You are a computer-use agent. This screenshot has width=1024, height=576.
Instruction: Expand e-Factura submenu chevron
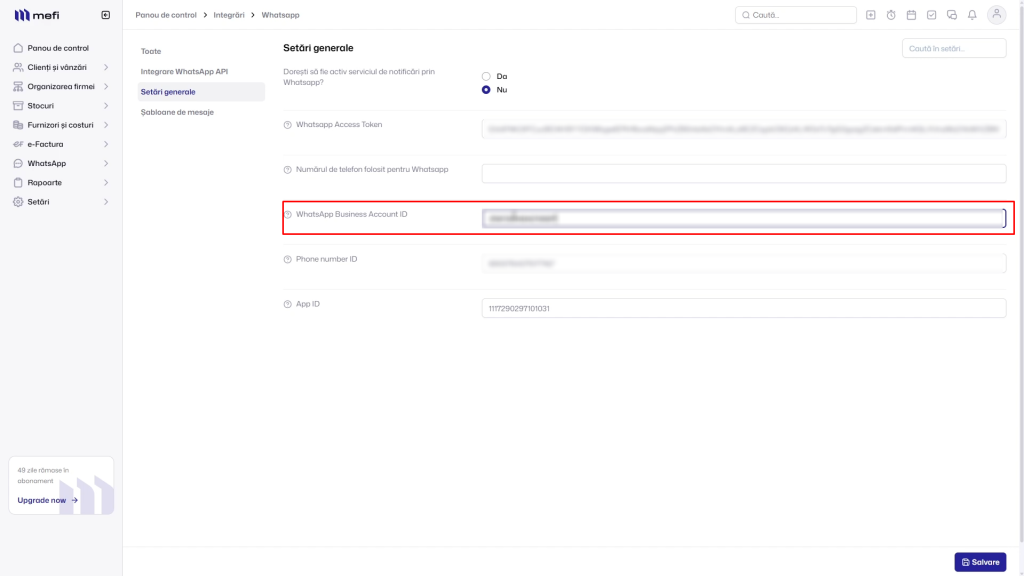pyautogui.click(x=106, y=144)
